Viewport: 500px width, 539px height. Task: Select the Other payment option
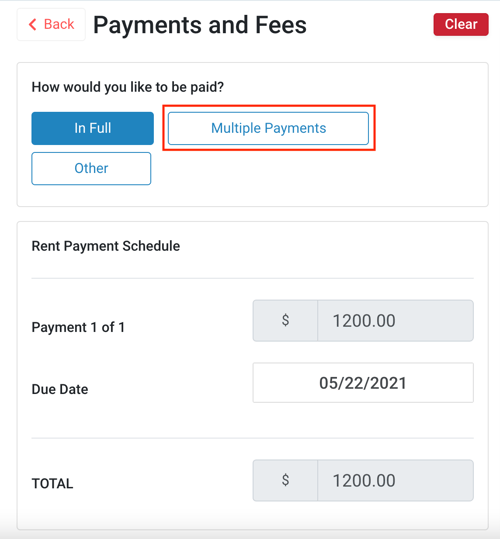91,168
